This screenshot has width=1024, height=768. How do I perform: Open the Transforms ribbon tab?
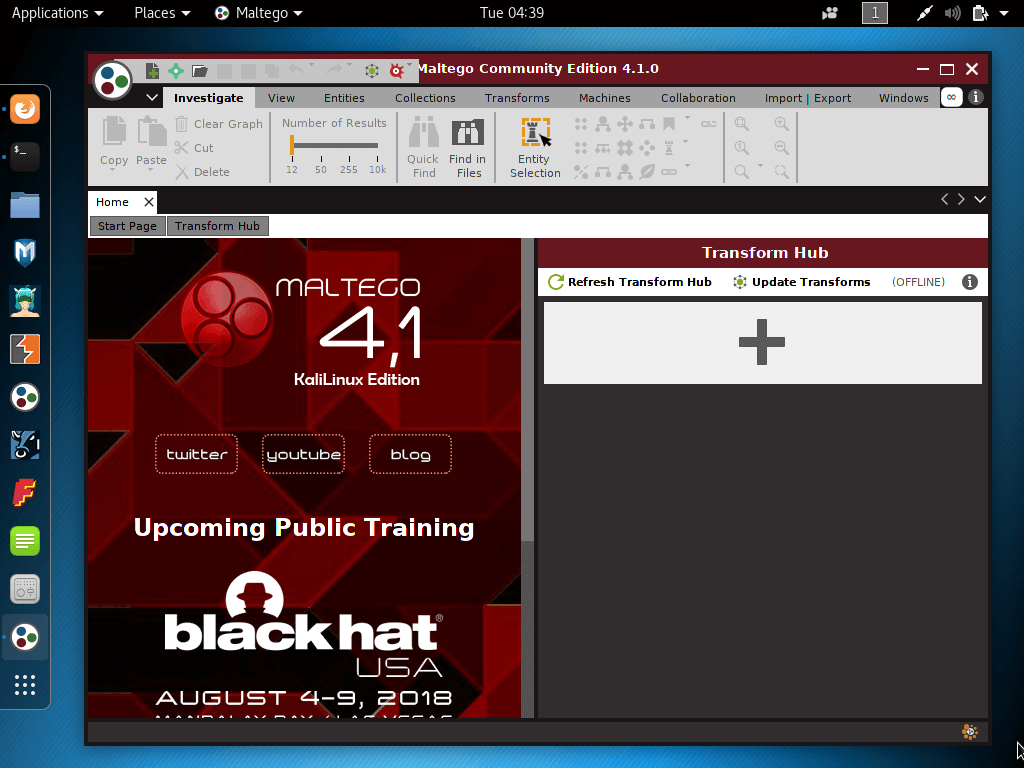pos(517,98)
